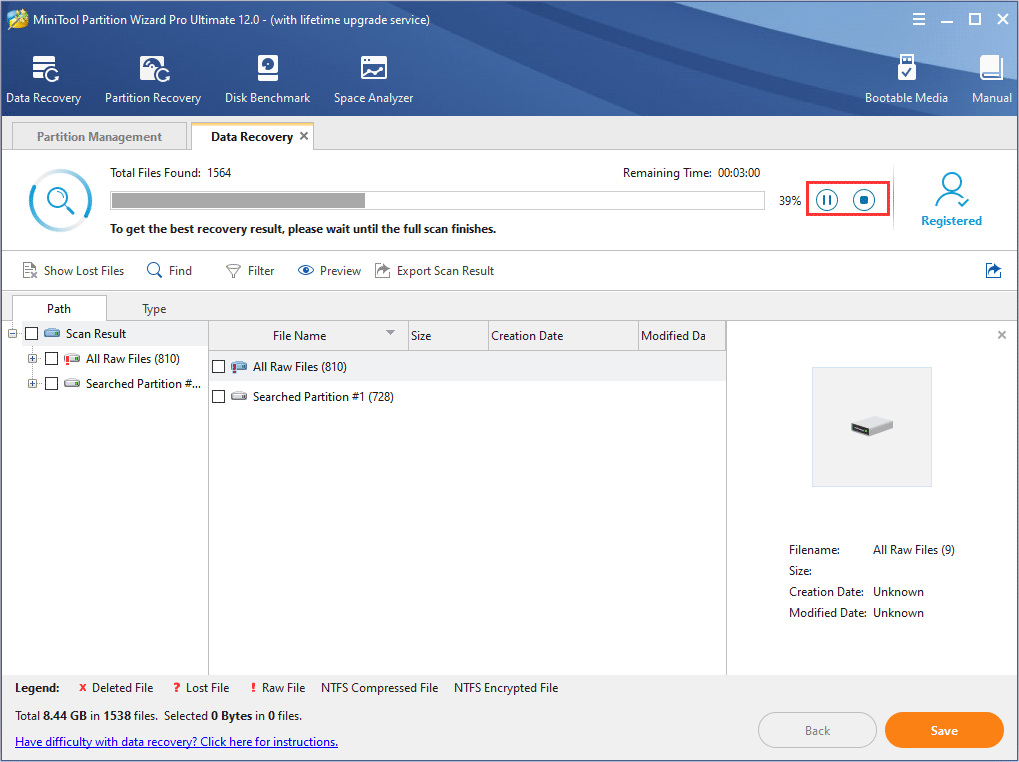
Task: Open the hamburger menu in title bar
Action: [919, 19]
